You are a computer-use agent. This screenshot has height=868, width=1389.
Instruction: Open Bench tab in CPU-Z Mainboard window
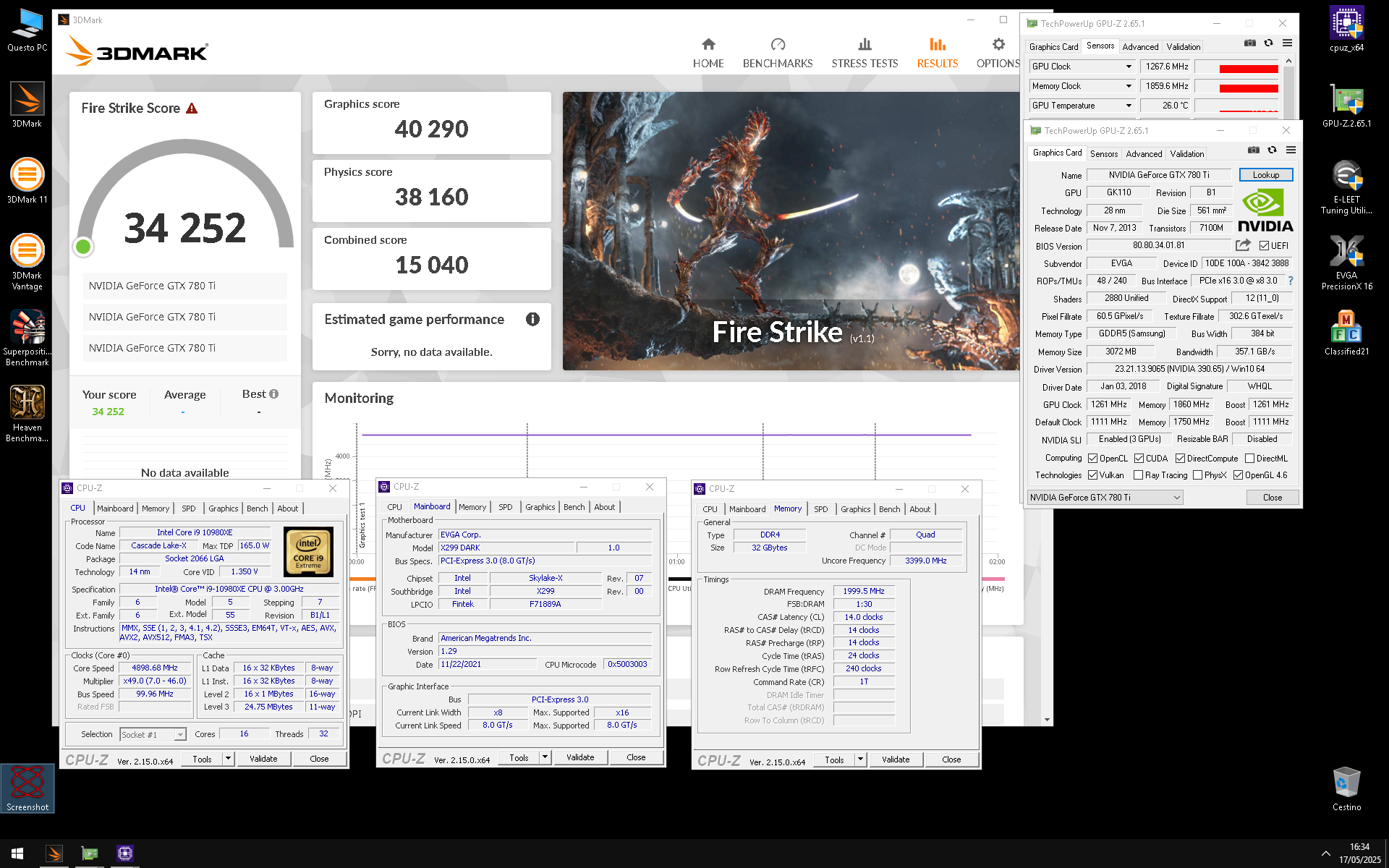574,507
